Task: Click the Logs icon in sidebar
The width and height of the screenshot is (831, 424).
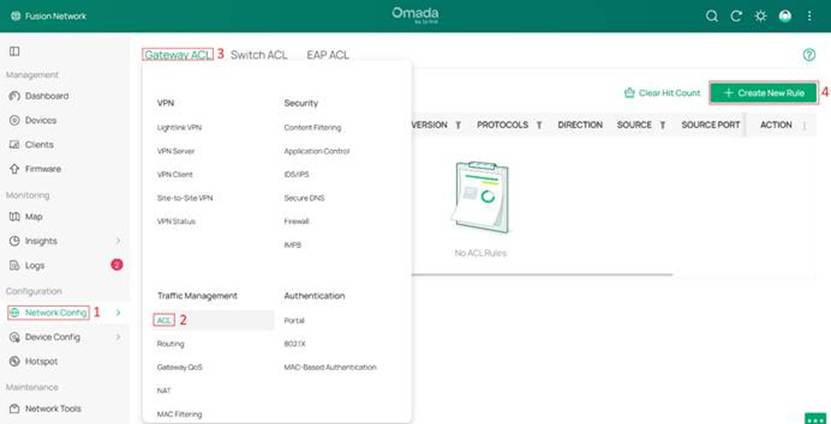Action: pyautogui.click(x=15, y=266)
